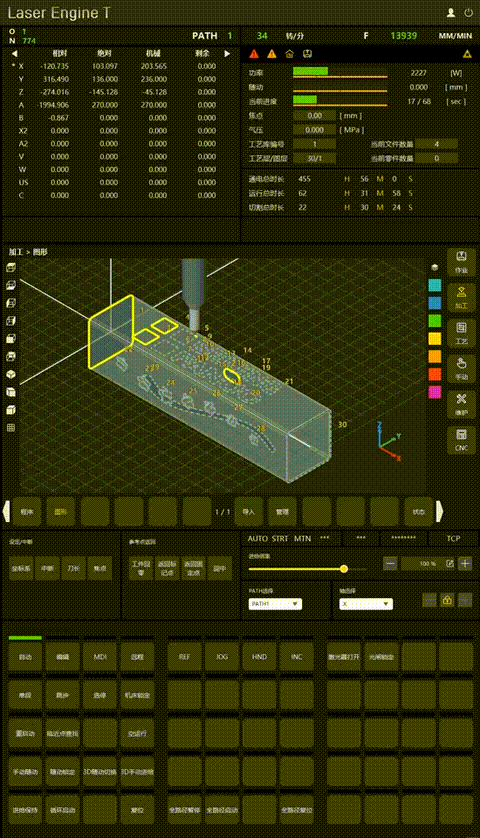This screenshot has width=480, height=838.
Task: Open the 工艺 process panel
Action: (x=461, y=332)
